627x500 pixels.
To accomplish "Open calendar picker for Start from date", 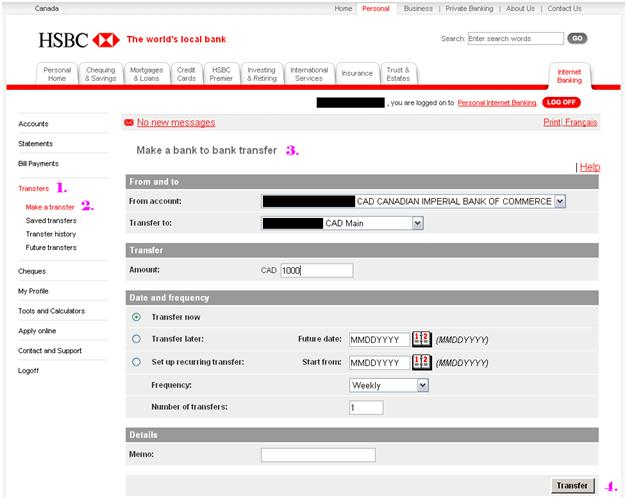I will (x=422, y=362).
